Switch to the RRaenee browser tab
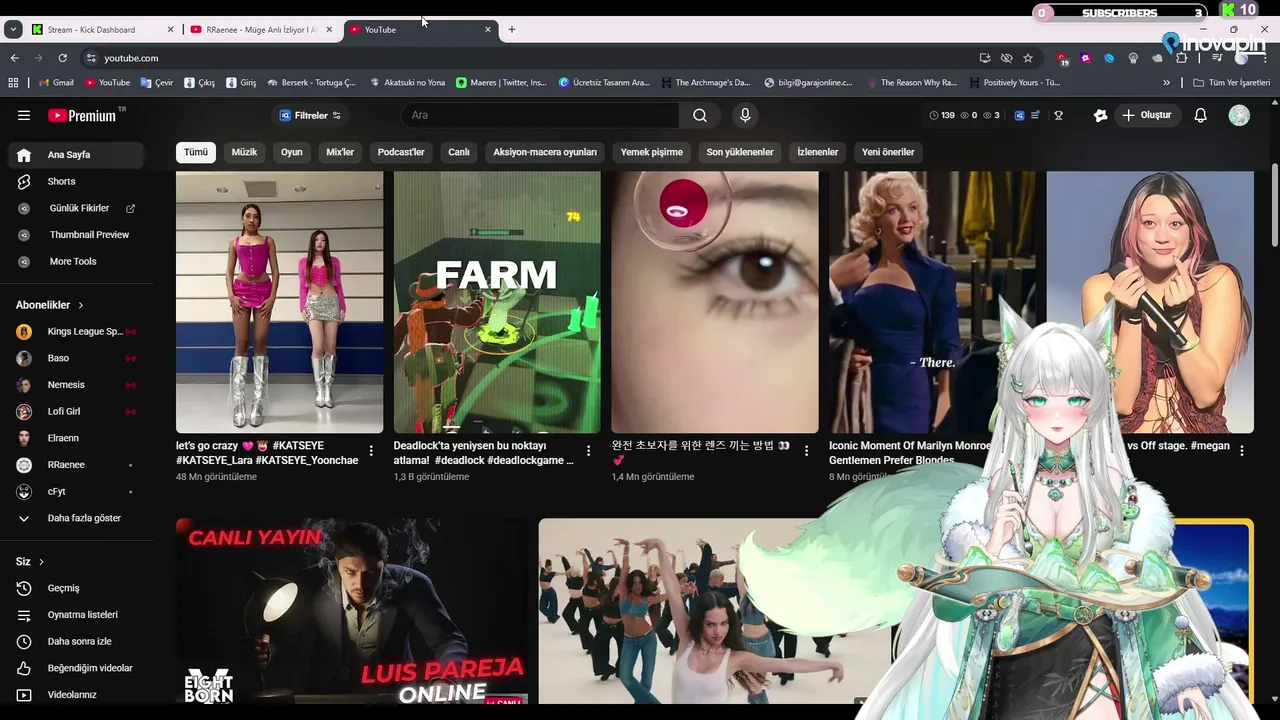1280x720 pixels. pos(261,30)
